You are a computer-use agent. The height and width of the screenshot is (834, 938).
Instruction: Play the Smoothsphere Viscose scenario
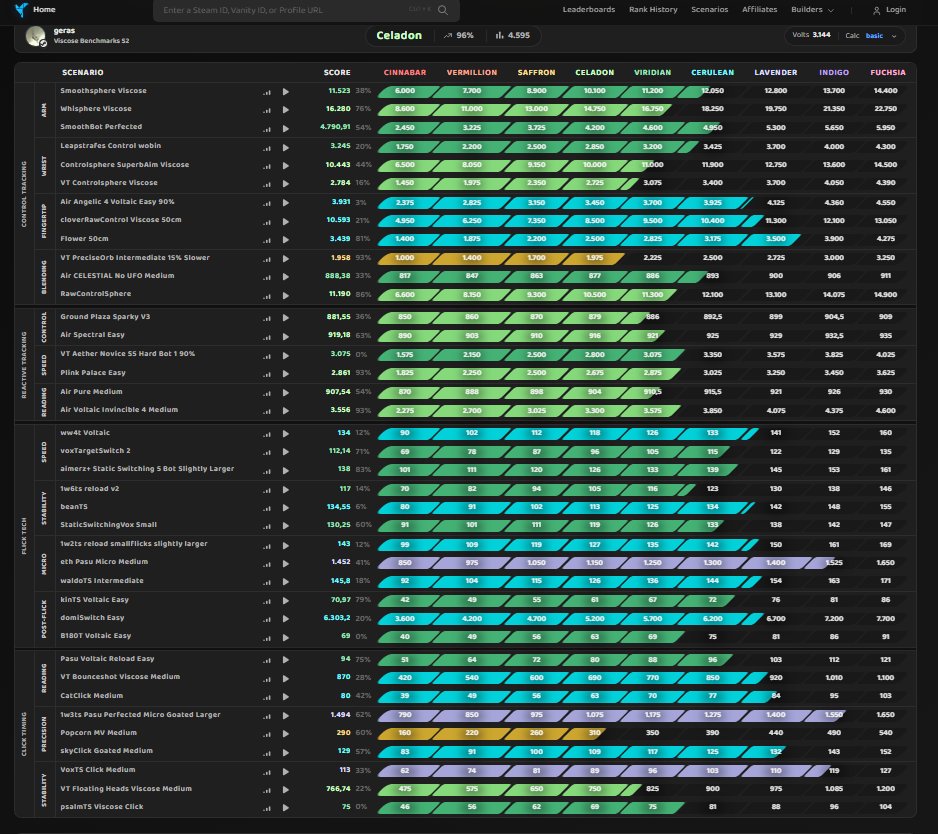pyautogui.click(x=286, y=92)
